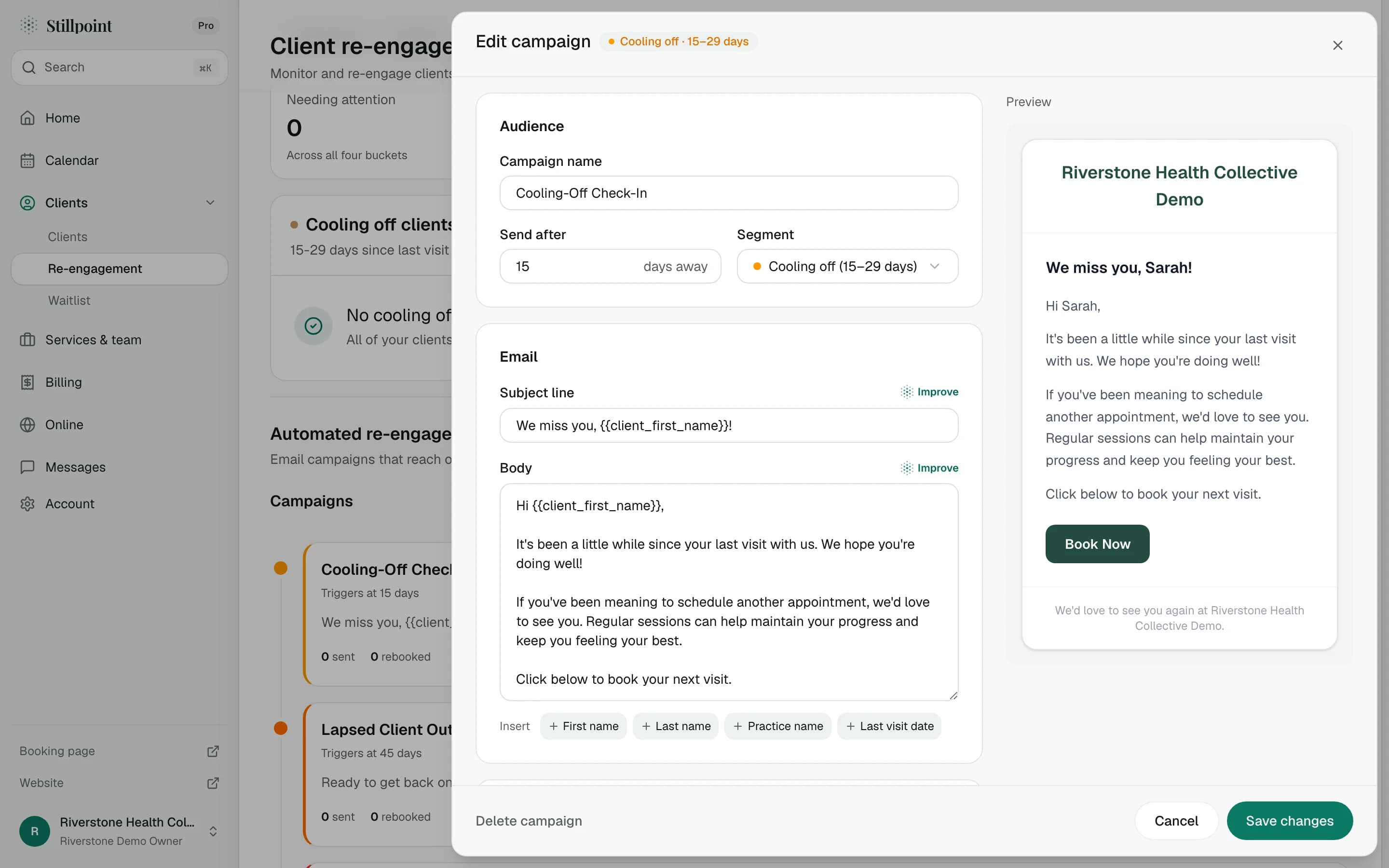This screenshot has width=1389, height=868.
Task: Go to Services & team
Action: point(120,339)
